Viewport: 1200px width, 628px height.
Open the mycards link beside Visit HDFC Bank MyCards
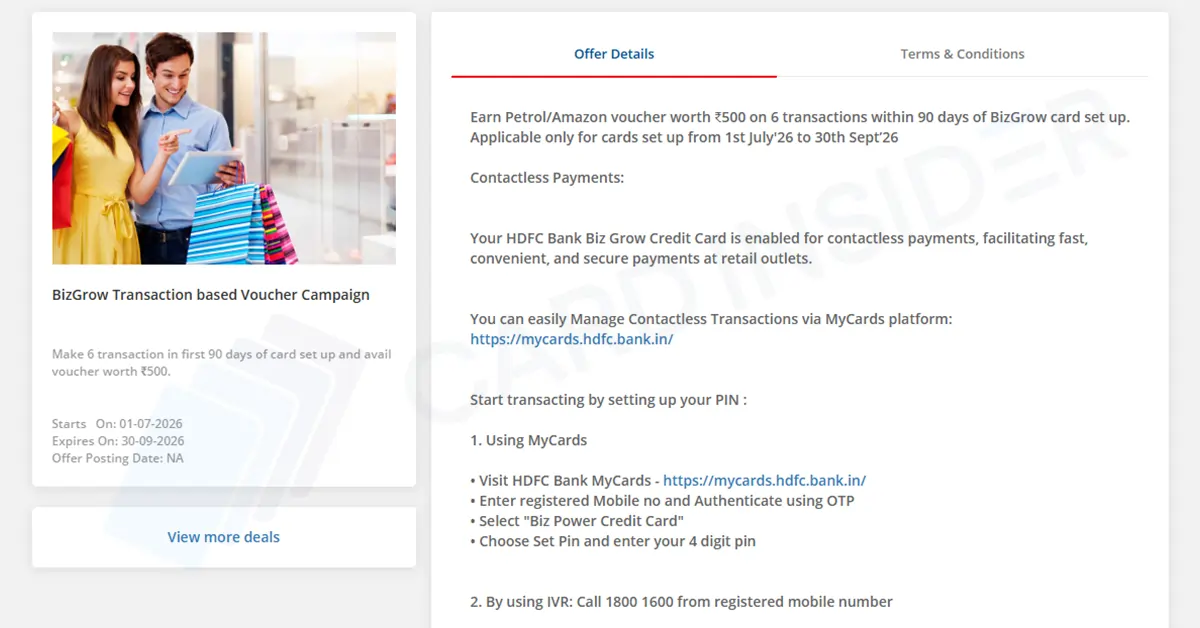pyautogui.click(x=764, y=480)
